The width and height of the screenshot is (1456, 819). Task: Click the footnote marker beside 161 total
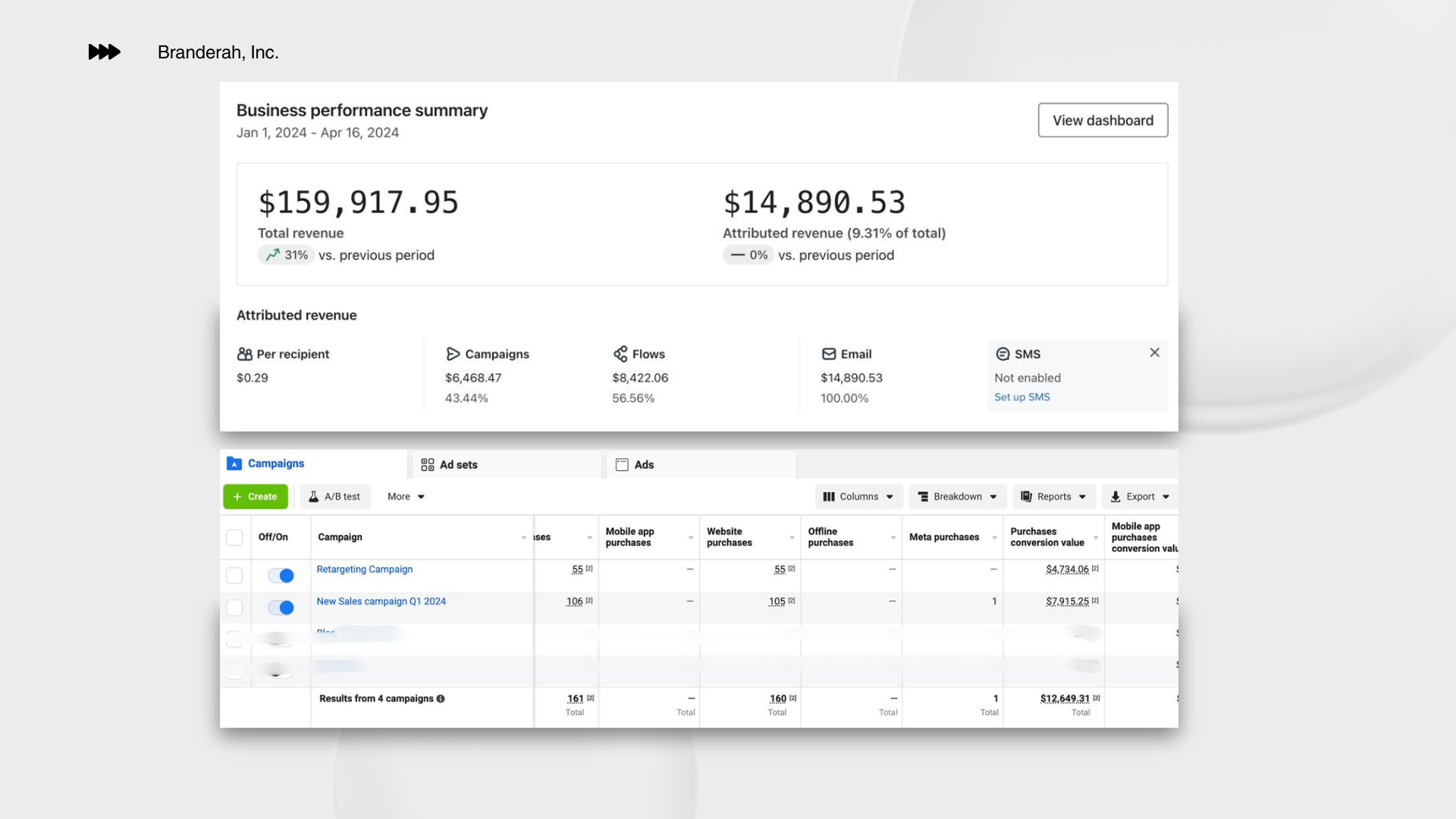pos(591,698)
